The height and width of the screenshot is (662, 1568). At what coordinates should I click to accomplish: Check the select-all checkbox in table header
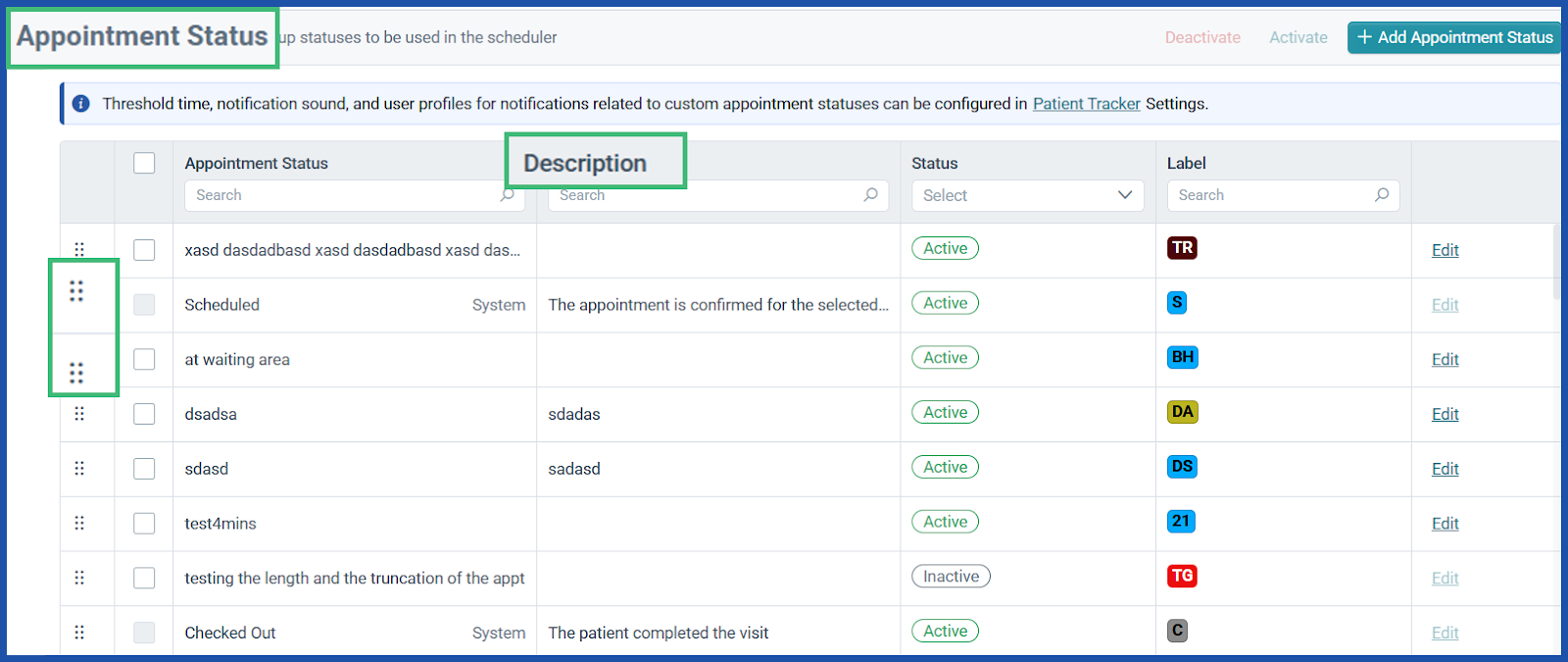(144, 163)
